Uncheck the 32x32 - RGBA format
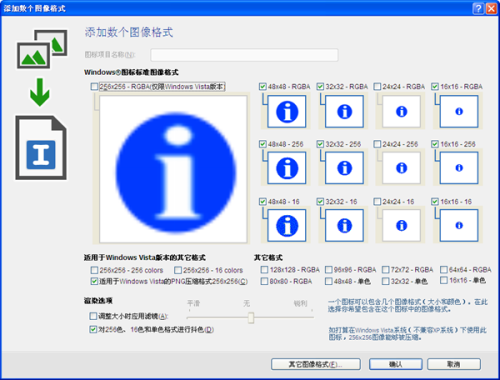The width and height of the screenshot is (500, 380). [x=320, y=87]
